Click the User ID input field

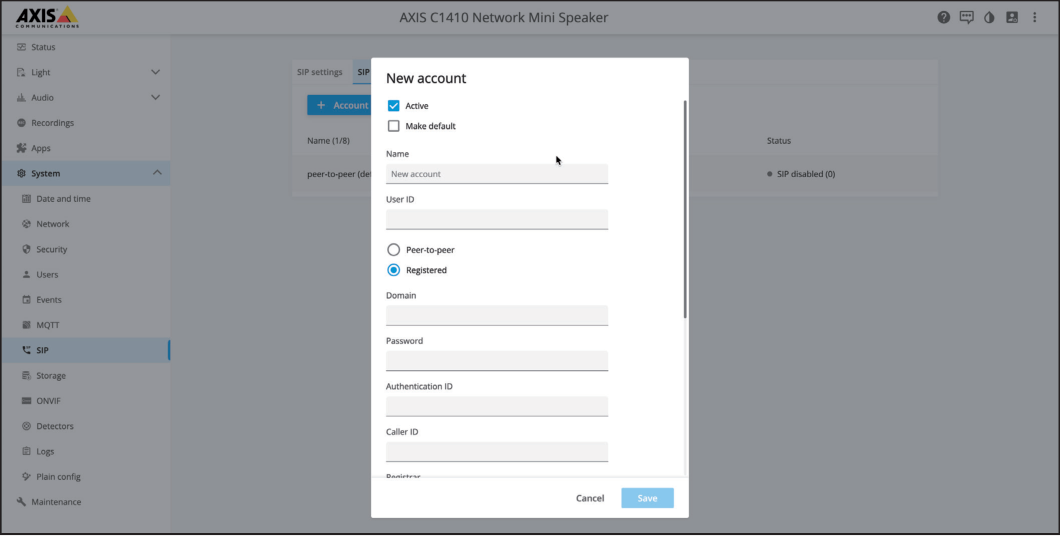click(x=497, y=219)
